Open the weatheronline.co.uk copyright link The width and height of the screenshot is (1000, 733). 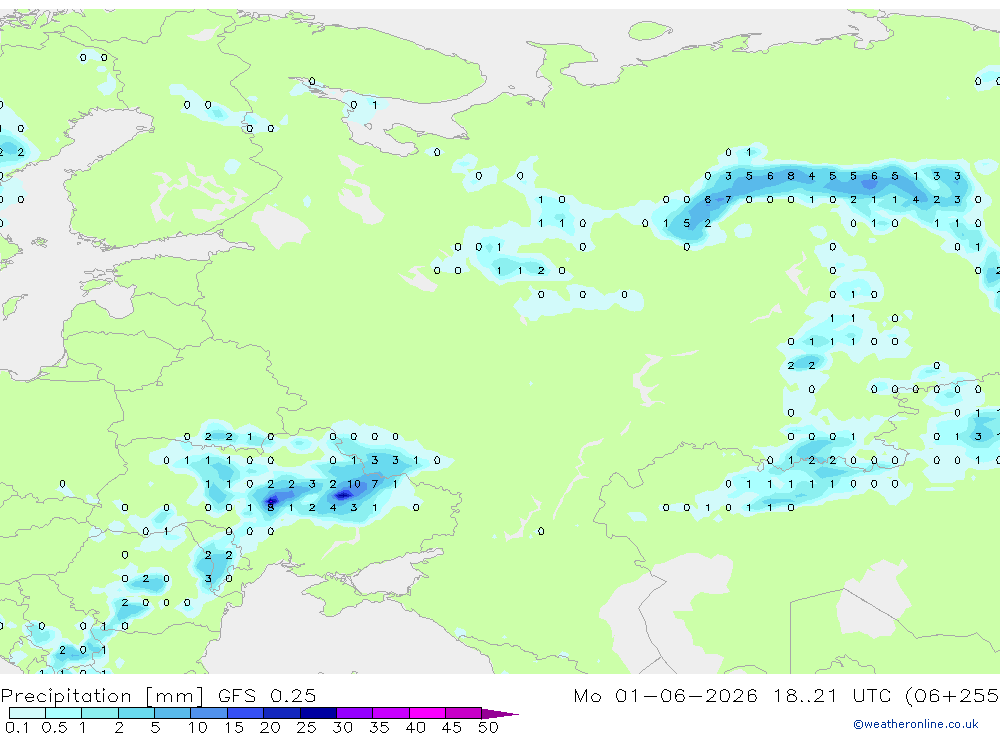[x=915, y=724]
